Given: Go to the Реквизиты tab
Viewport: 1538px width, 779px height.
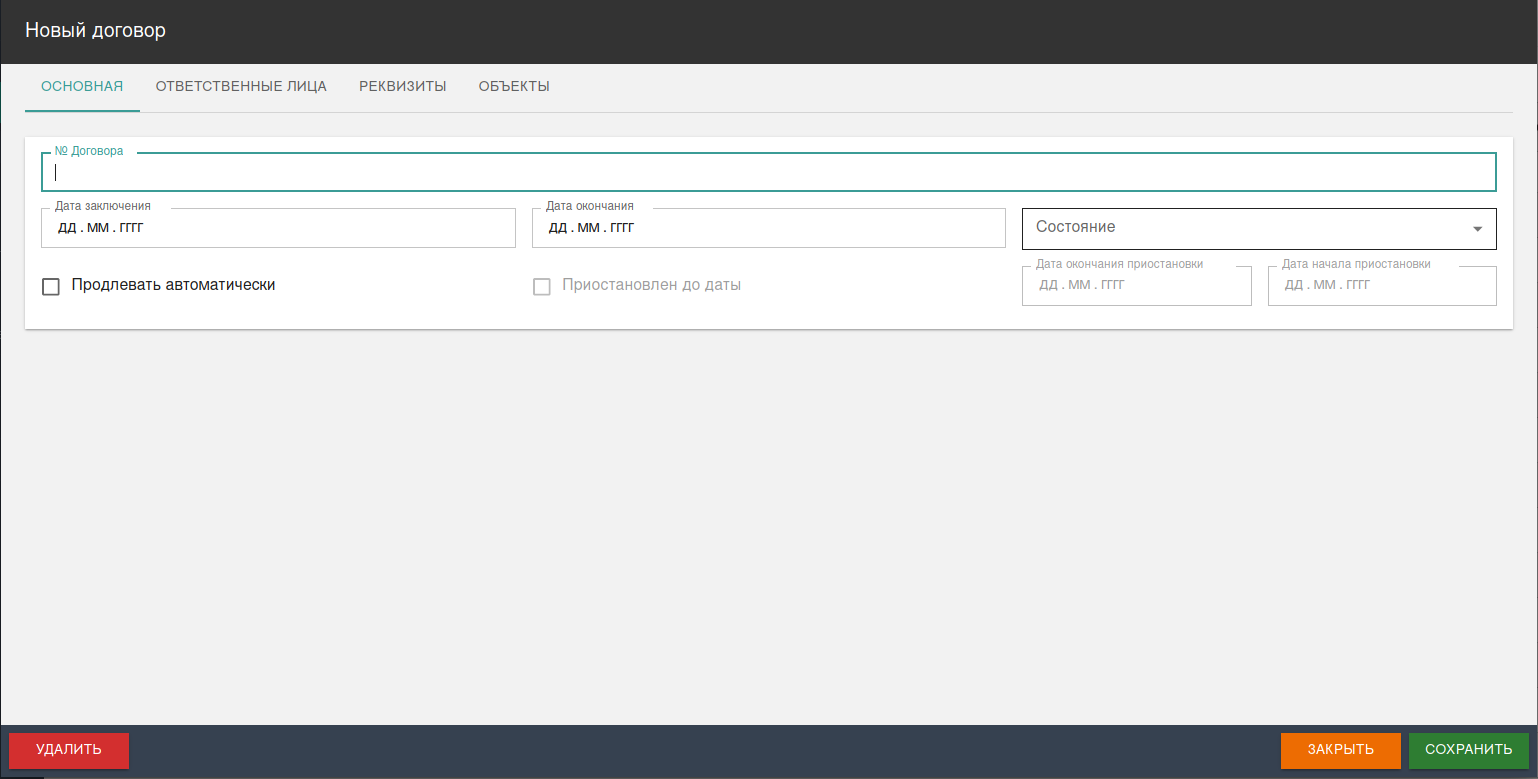Looking at the screenshot, I should pyautogui.click(x=402, y=86).
